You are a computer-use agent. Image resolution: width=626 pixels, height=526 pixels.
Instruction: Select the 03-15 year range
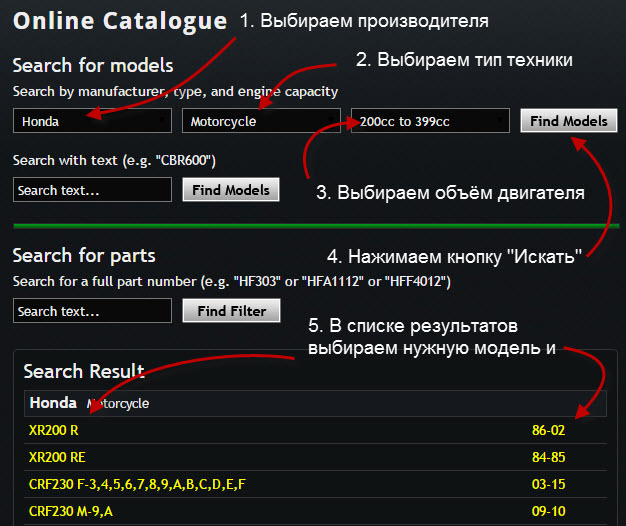[x=548, y=484]
